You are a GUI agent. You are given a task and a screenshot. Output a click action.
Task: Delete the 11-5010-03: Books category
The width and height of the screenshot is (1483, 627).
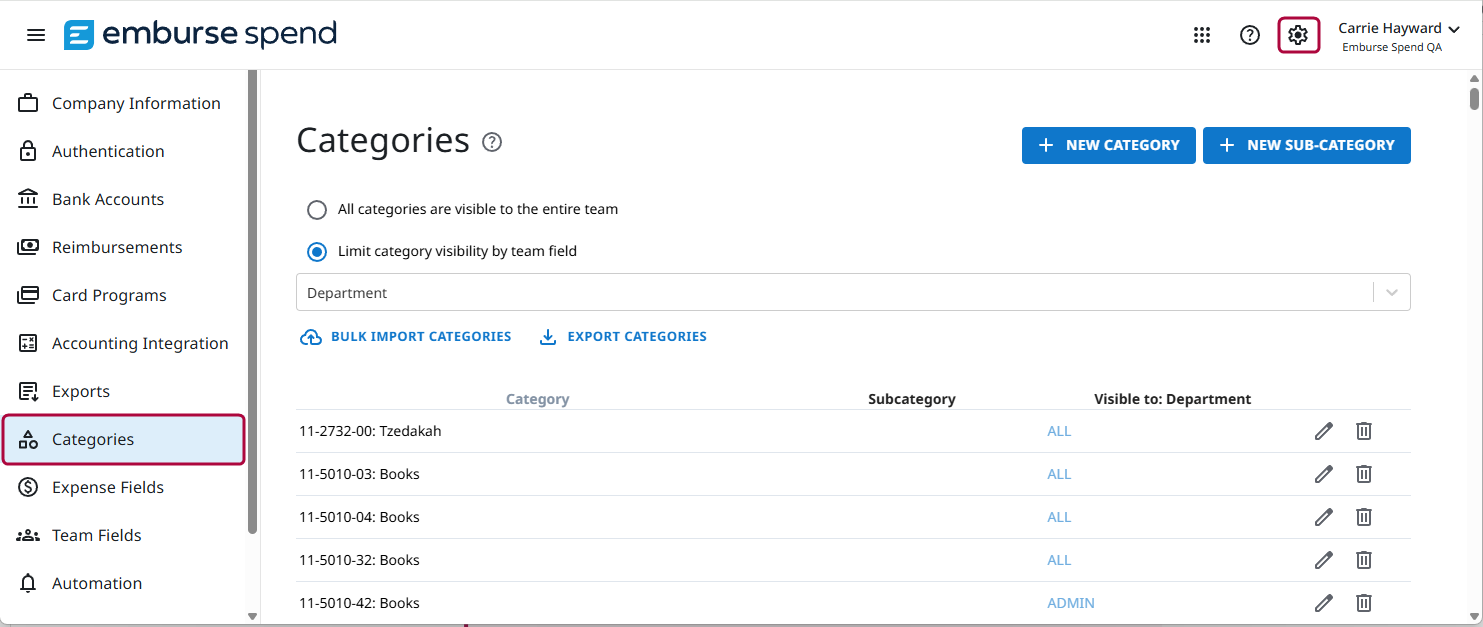click(x=1363, y=474)
